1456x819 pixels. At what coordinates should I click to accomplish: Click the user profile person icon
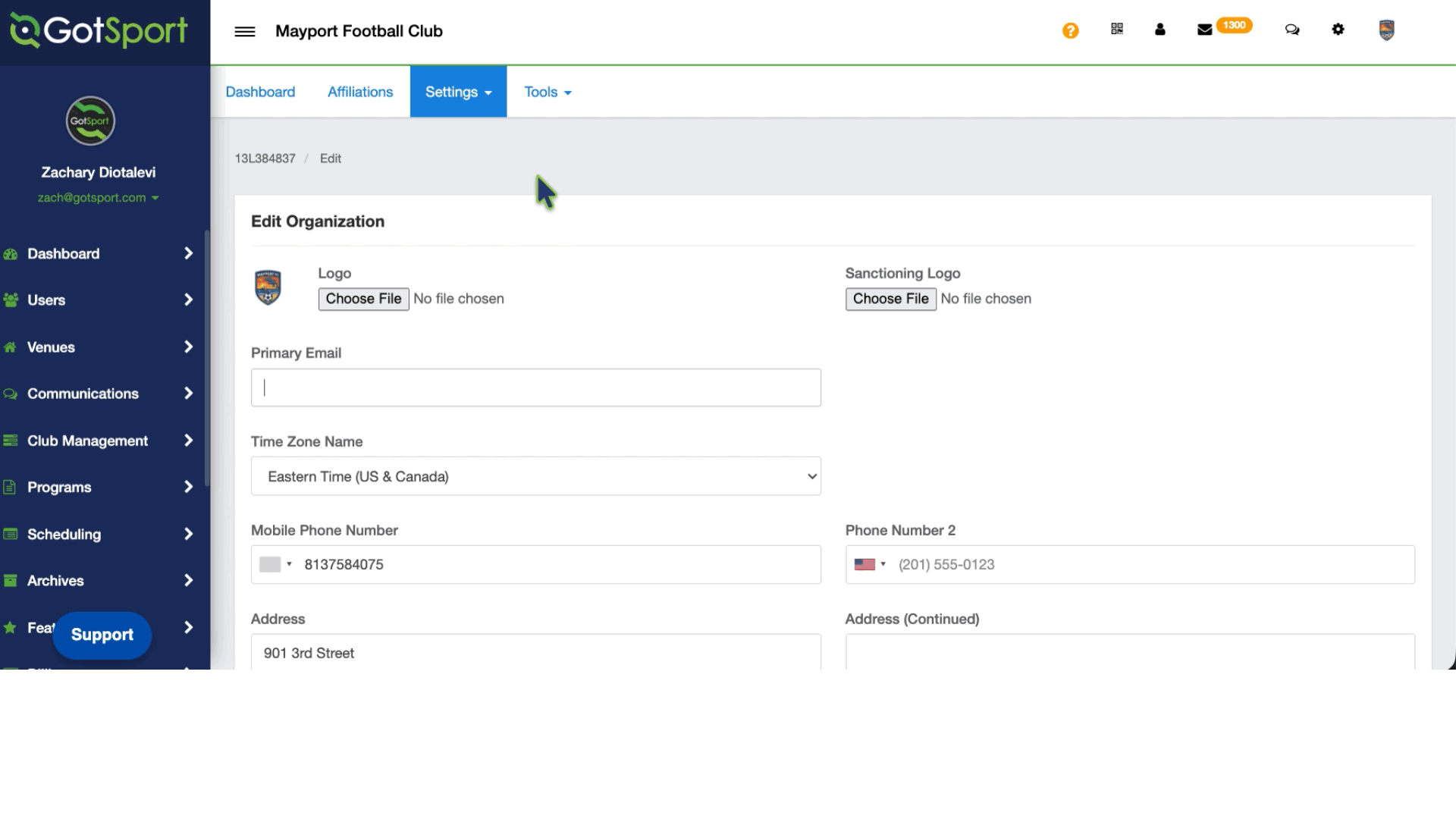[1159, 30]
